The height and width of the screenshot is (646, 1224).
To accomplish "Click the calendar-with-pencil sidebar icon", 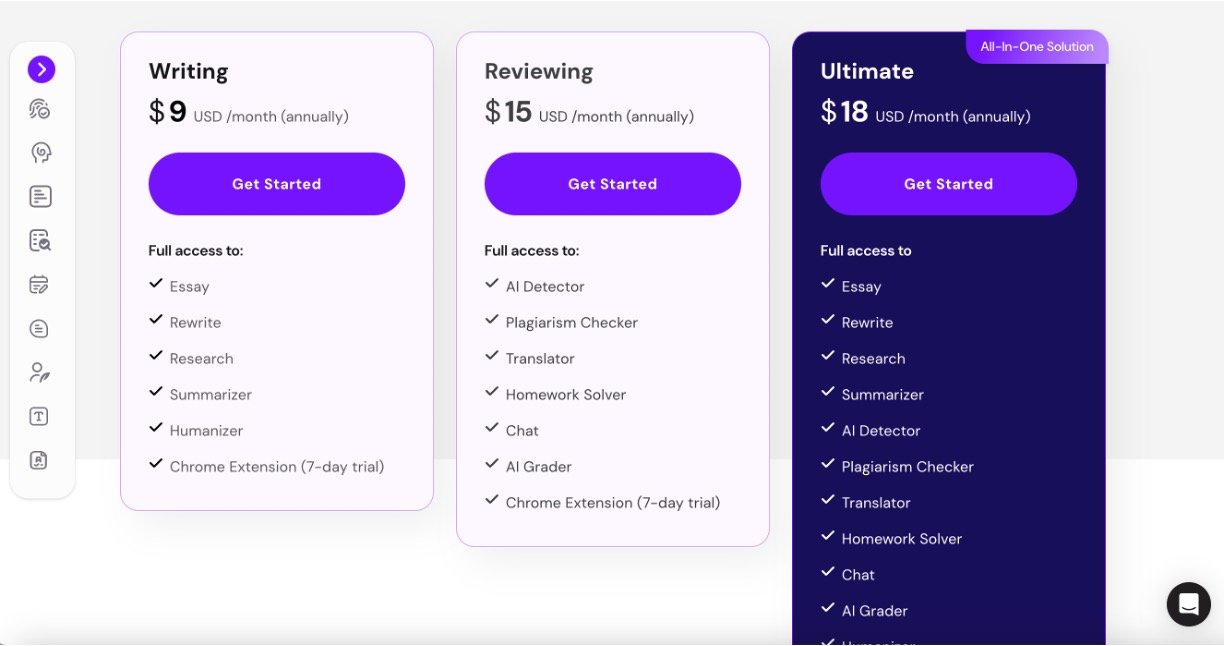I will click(40, 285).
